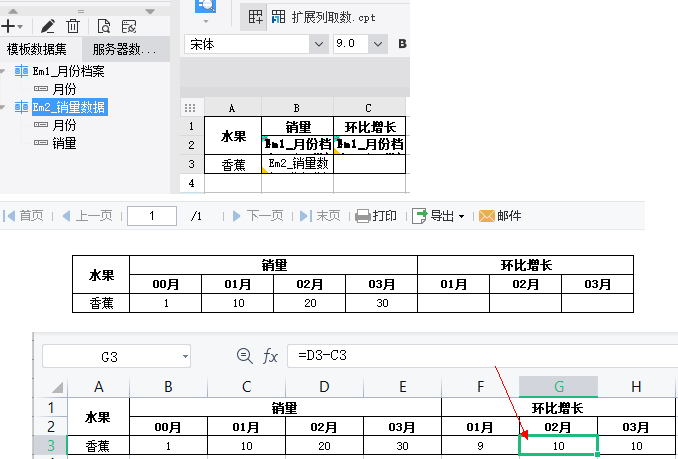Click the new template grid icon
Screen dimensions: 678x459
tap(255, 17)
